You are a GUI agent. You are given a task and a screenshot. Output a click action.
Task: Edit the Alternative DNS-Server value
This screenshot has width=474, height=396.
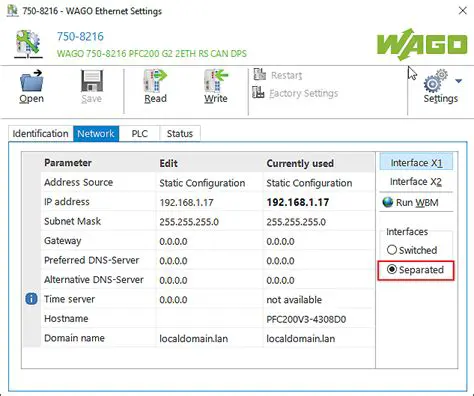209,280
